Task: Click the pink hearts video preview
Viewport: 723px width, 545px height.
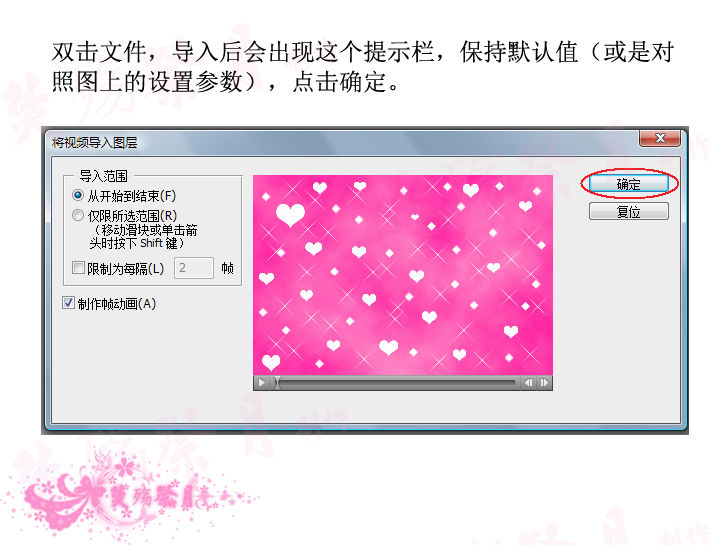Action: 403,275
